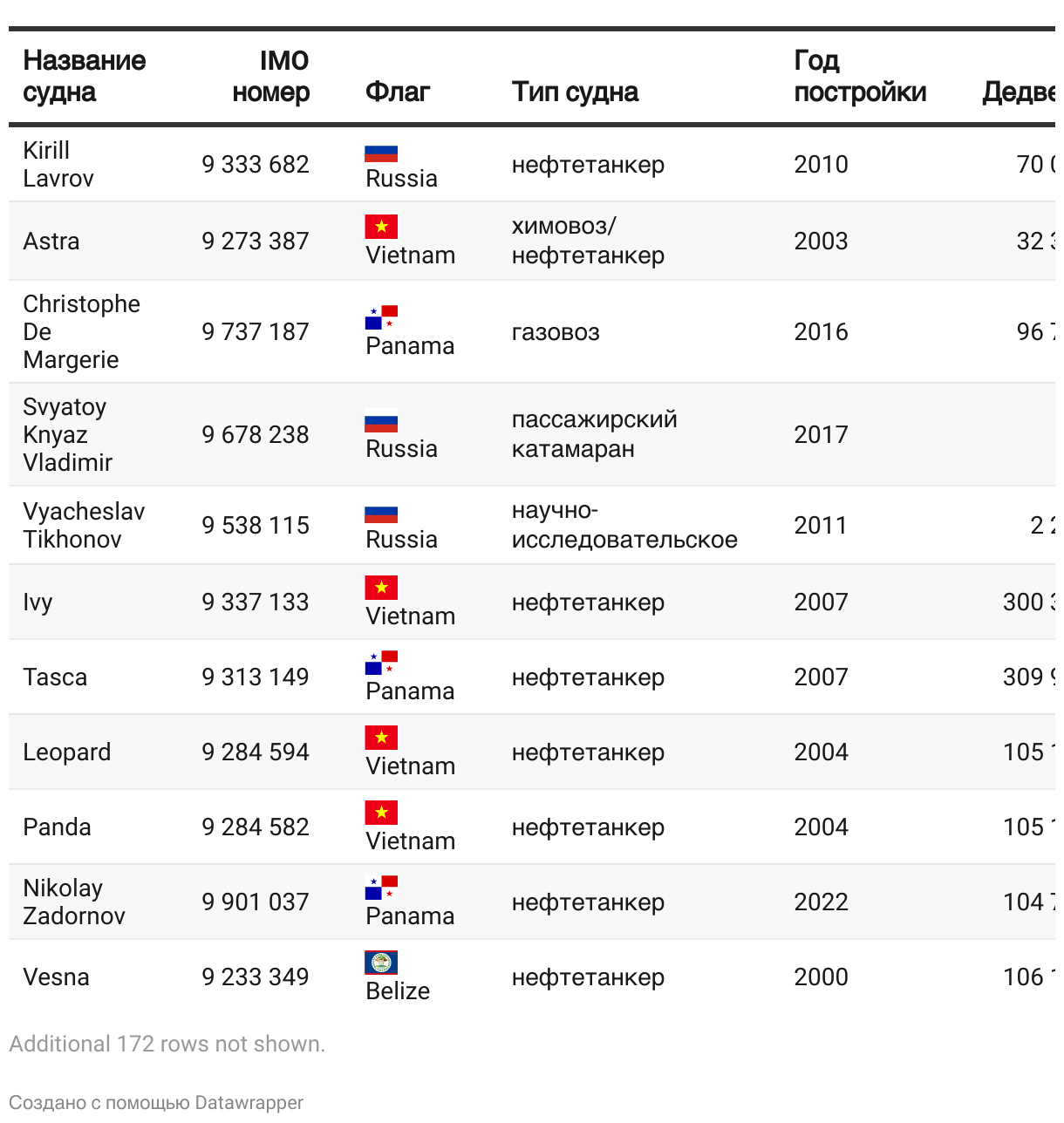Sort by the 'Название судна' column header
Viewport: 1064px width, 1123px height.
click(84, 76)
